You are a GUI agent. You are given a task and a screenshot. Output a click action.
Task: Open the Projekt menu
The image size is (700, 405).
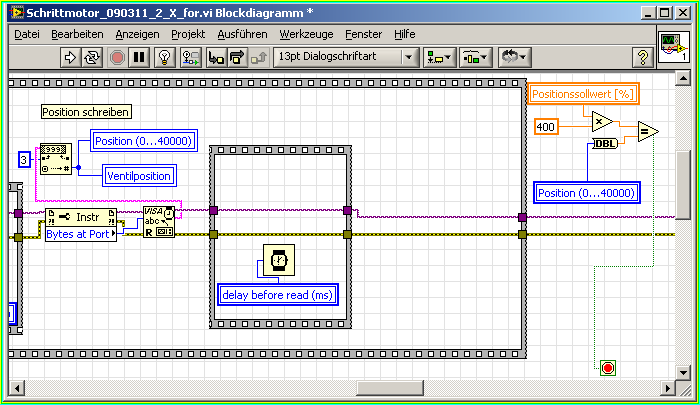click(188, 34)
